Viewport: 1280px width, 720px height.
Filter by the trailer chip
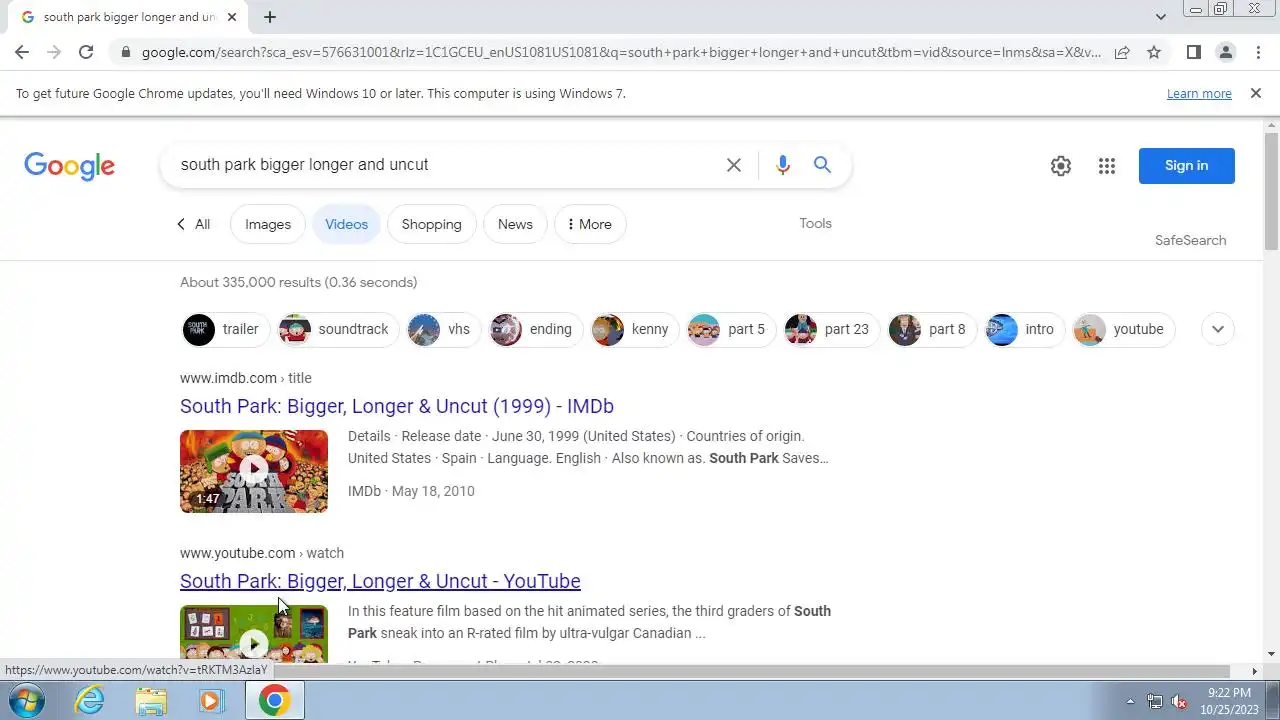(x=226, y=329)
